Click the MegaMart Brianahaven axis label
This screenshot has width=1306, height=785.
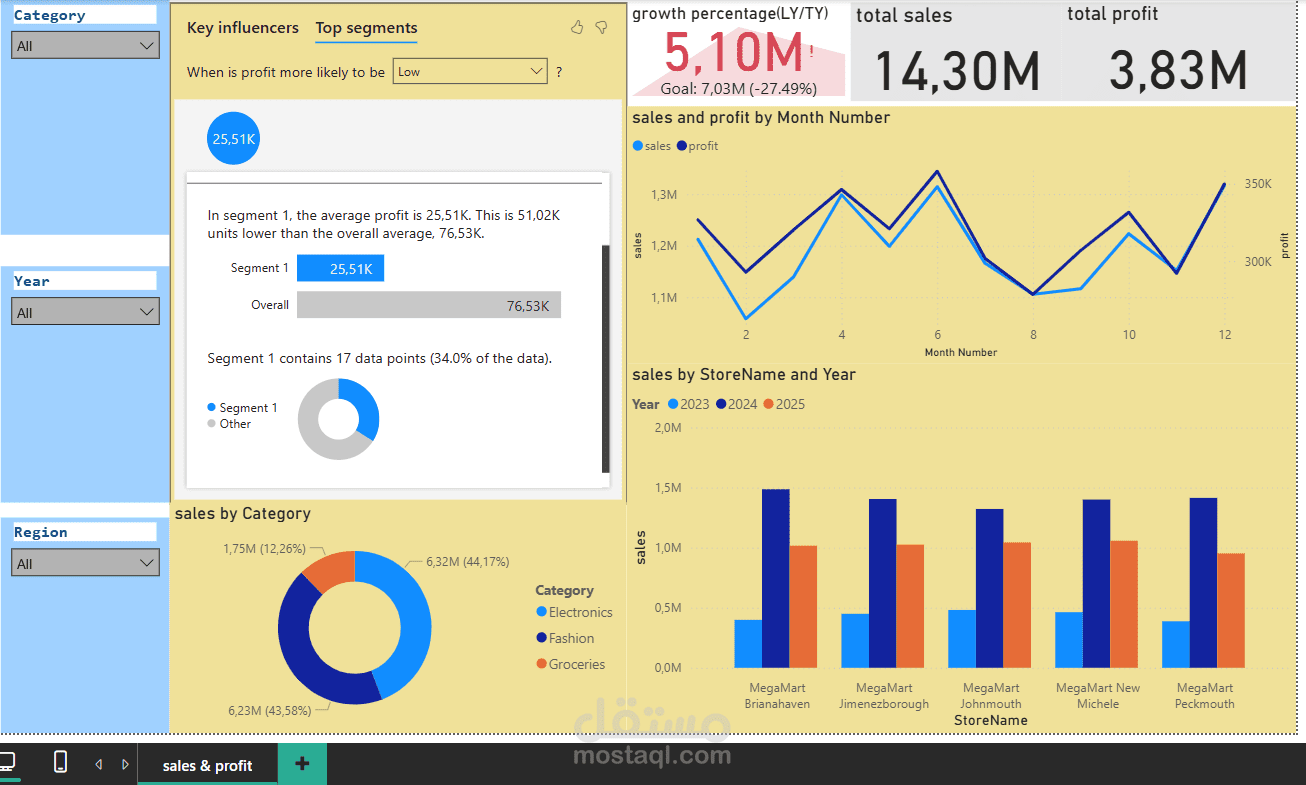click(x=776, y=696)
